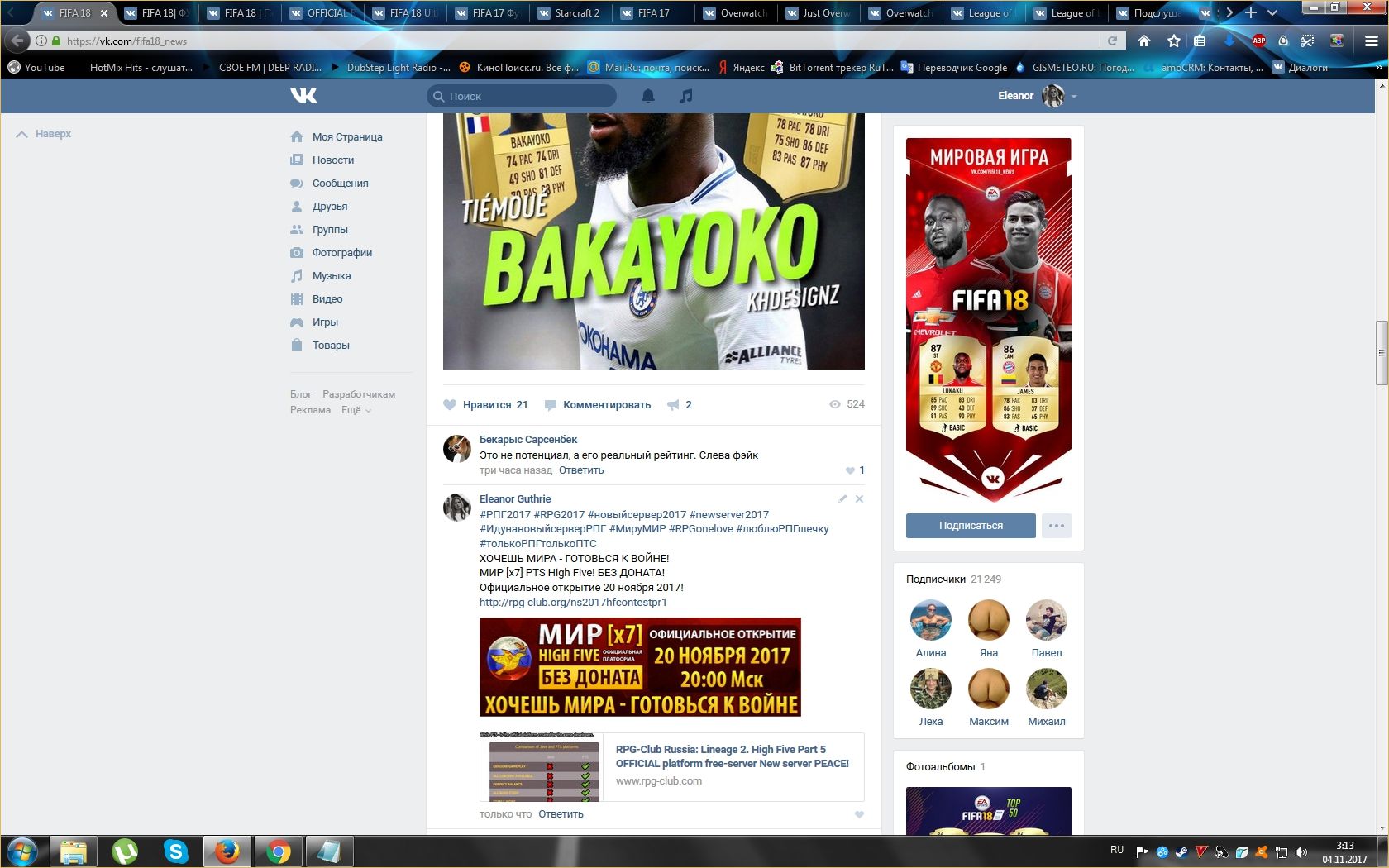Open the МИР x7 banner image
The height and width of the screenshot is (868, 1389).
(640, 667)
